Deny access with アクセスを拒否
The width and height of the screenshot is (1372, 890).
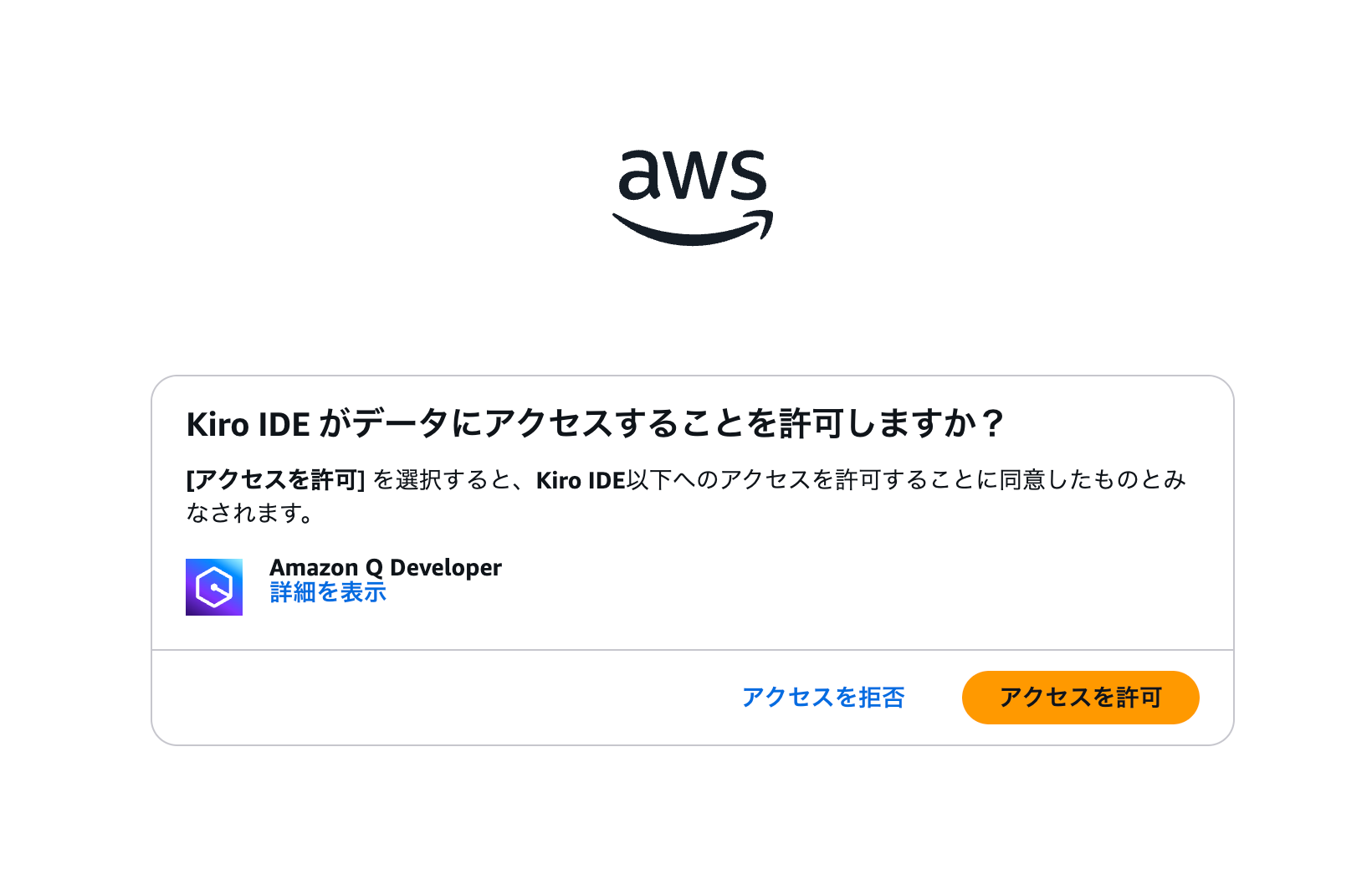pos(823,697)
